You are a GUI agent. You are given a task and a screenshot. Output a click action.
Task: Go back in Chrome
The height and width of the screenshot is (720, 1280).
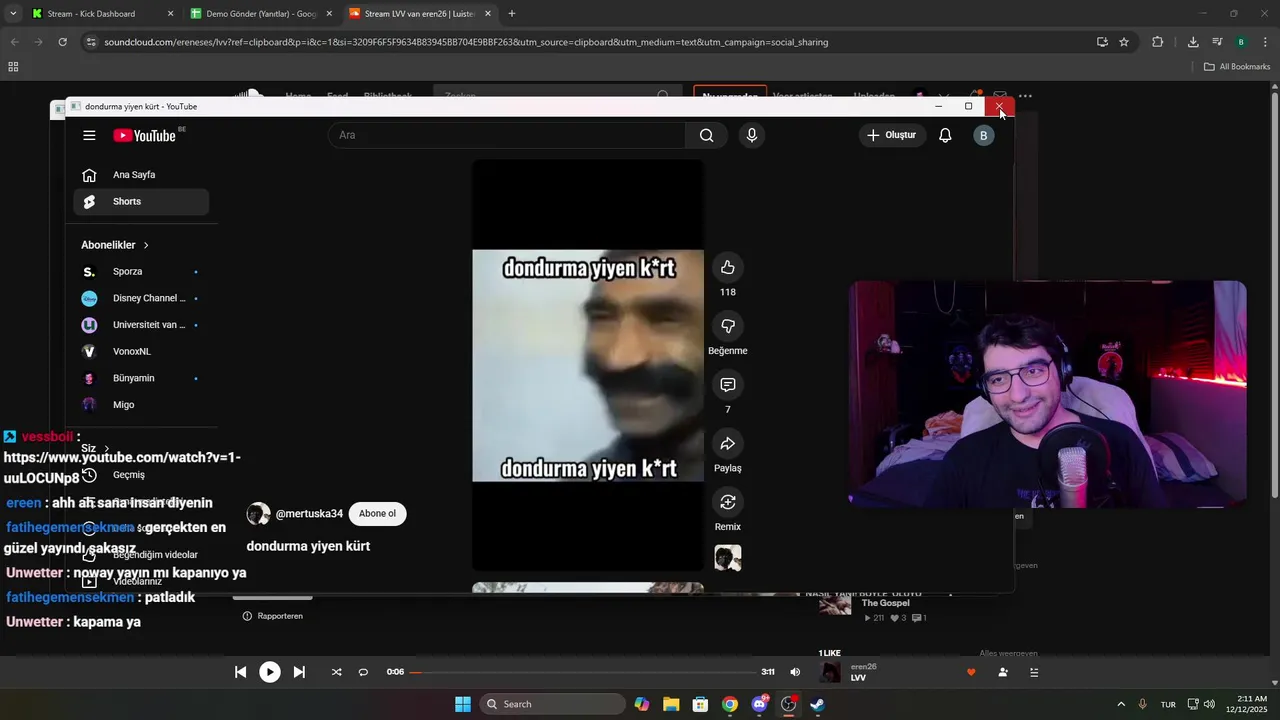click(x=14, y=42)
